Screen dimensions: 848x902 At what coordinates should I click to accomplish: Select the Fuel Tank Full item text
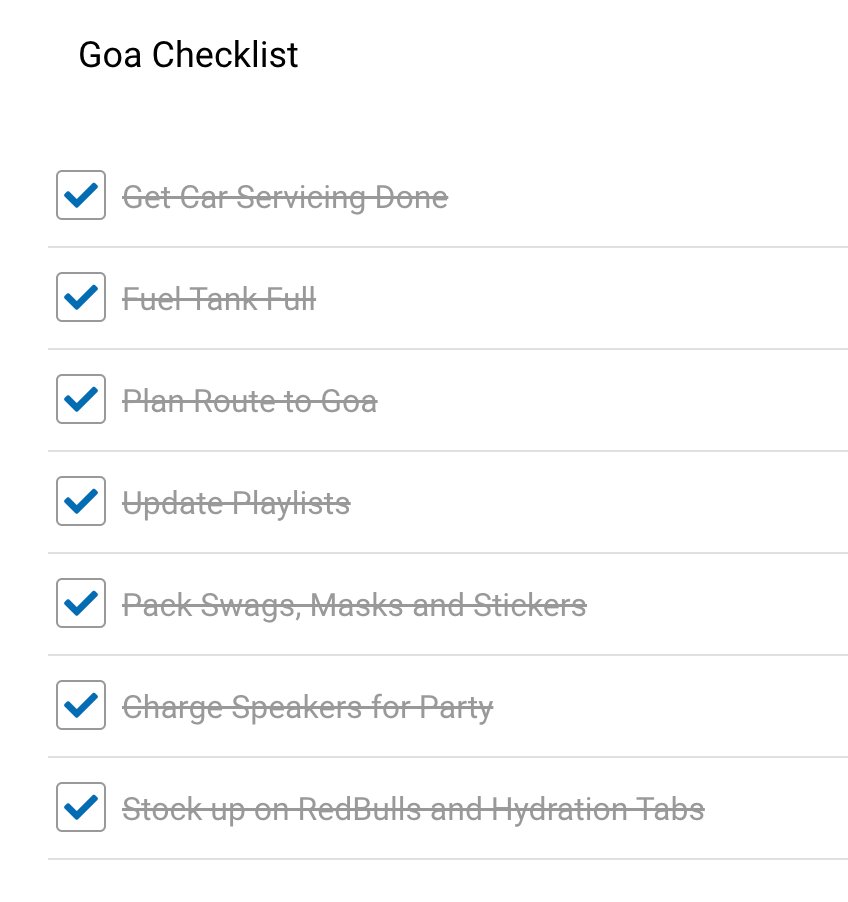219,299
